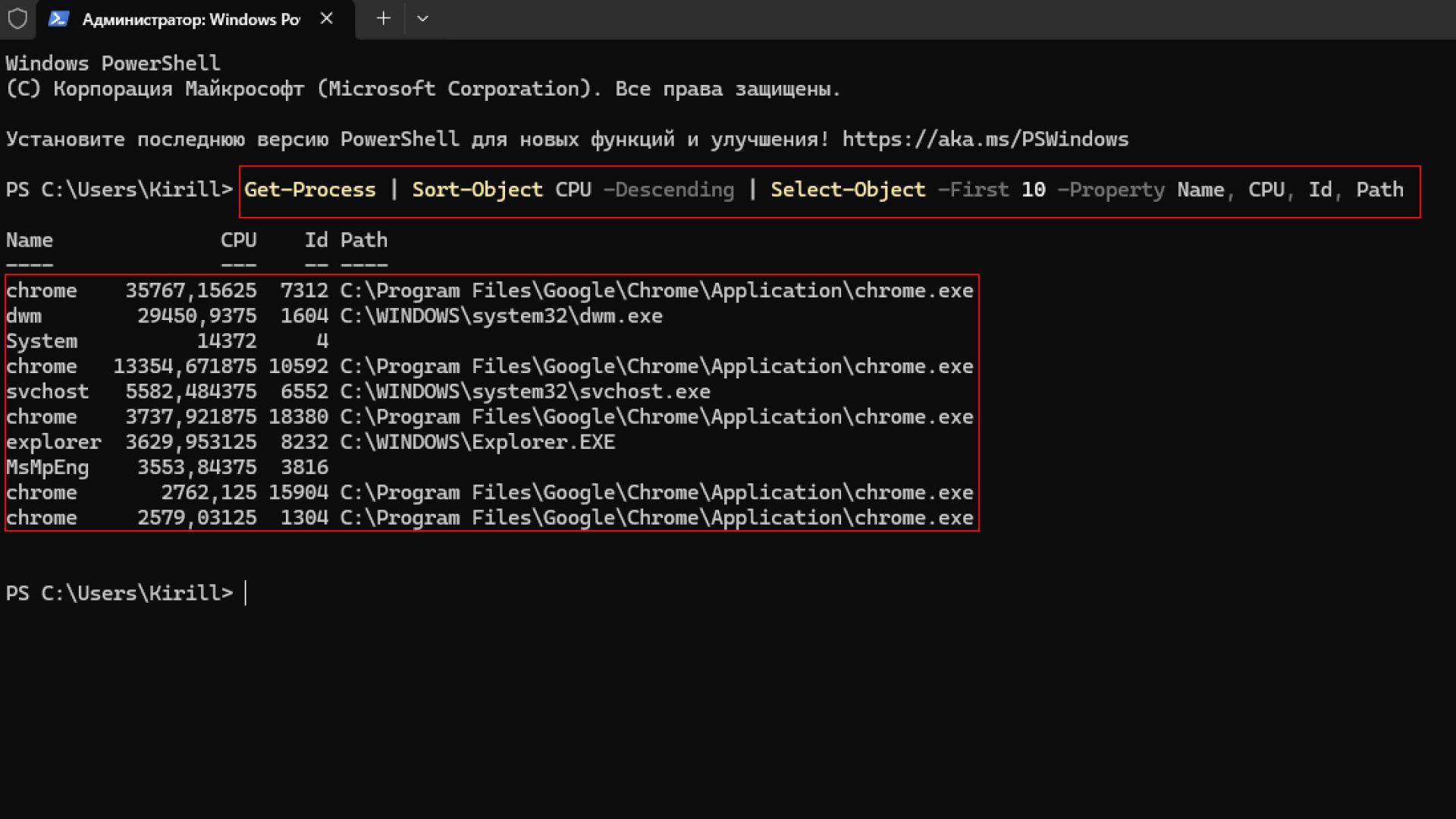Click the Select-Object cmdlet text

(x=848, y=190)
